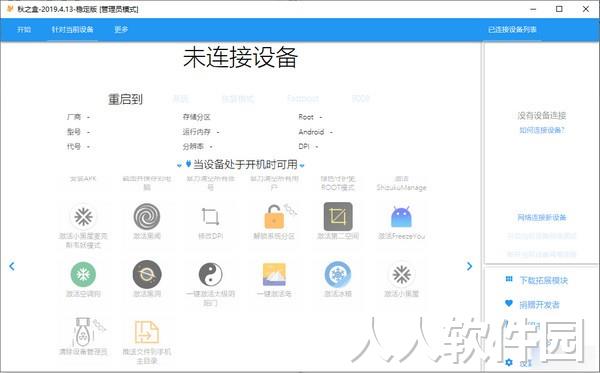Click the blue circular Ice Box icon

(338, 274)
